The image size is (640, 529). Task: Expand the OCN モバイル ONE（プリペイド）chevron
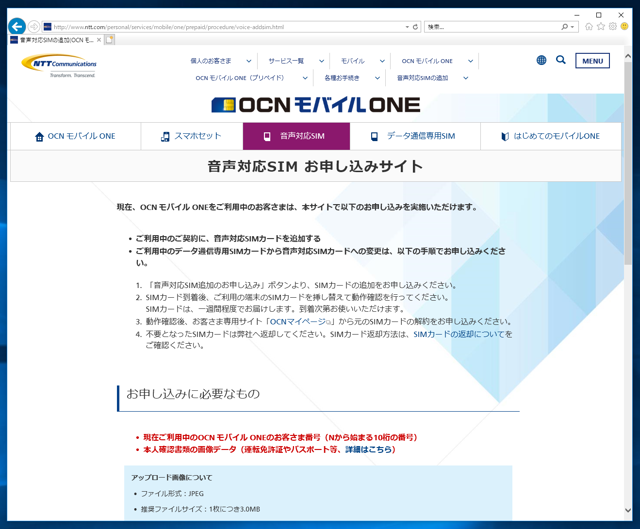[305, 78]
